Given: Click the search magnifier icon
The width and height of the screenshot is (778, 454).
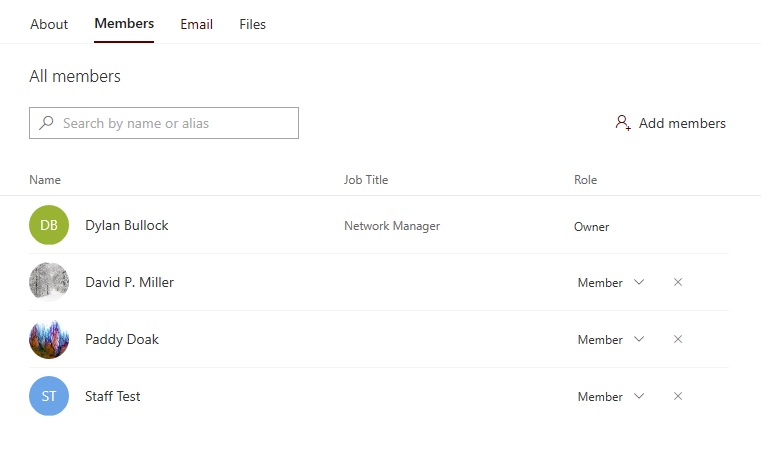Looking at the screenshot, I should click(x=47, y=122).
